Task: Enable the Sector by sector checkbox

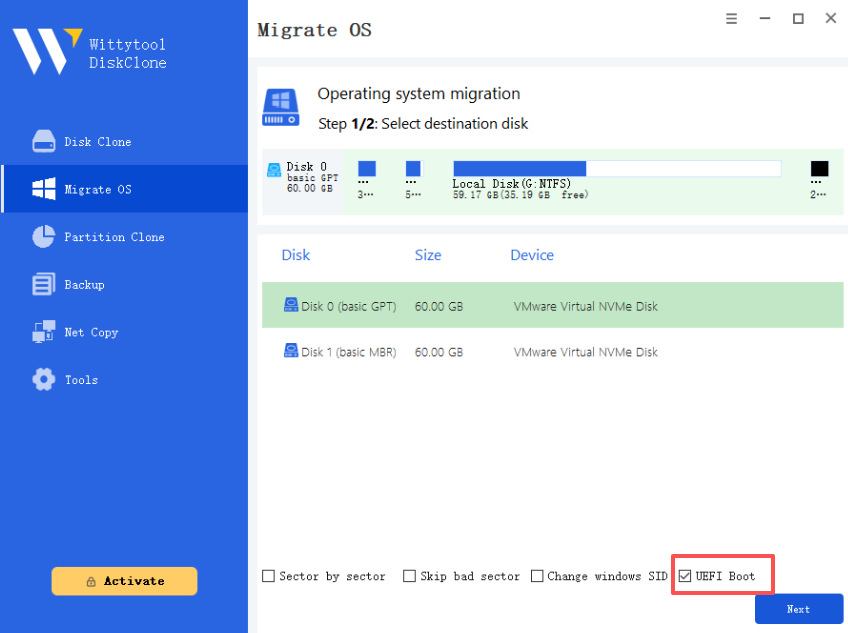Action: [x=268, y=576]
